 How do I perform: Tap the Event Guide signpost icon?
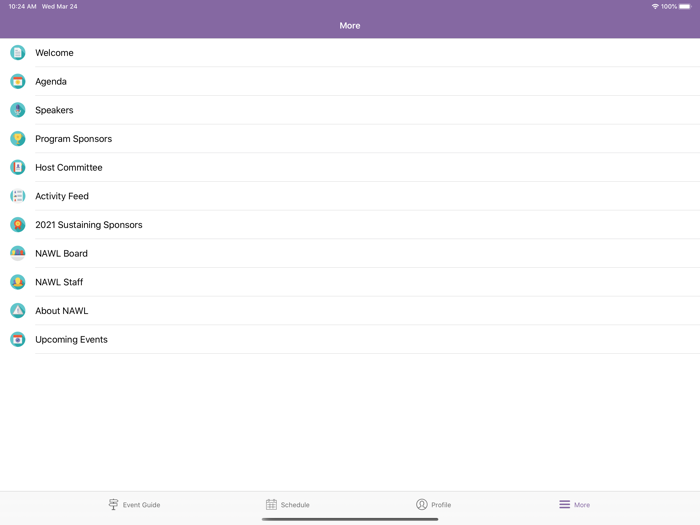[x=113, y=504]
